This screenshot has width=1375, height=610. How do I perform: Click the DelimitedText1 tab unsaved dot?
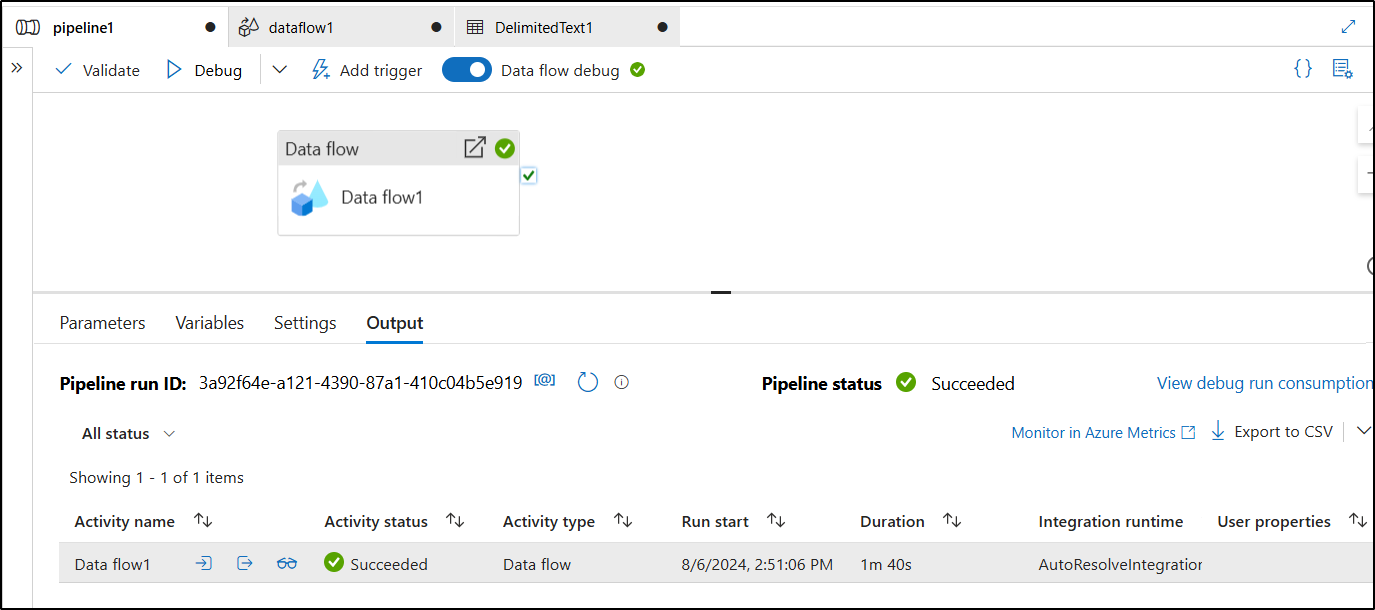pyautogui.click(x=662, y=27)
